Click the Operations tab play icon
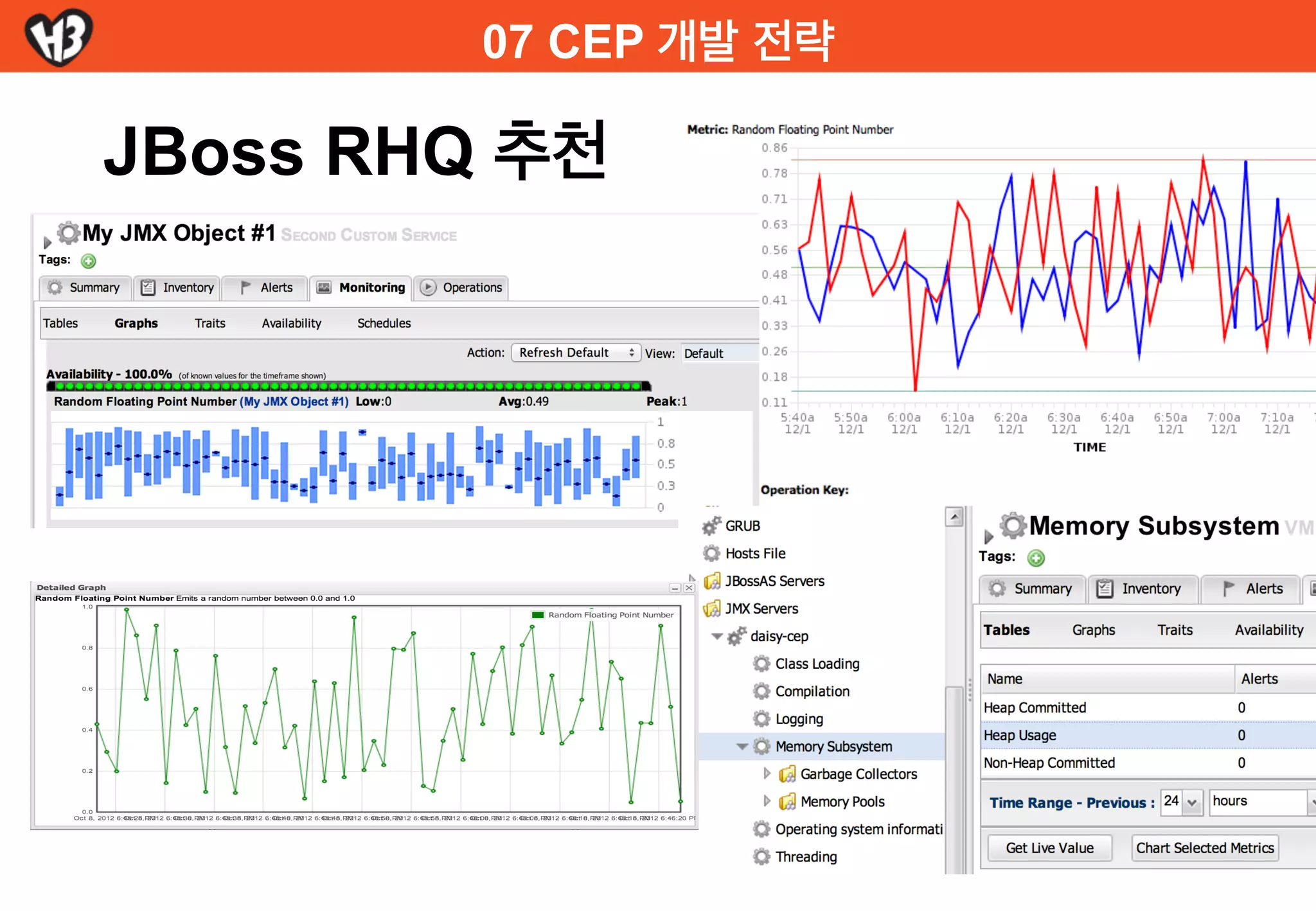Image resolution: width=1316 pixels, height=911 pixels. coord(428,288)
